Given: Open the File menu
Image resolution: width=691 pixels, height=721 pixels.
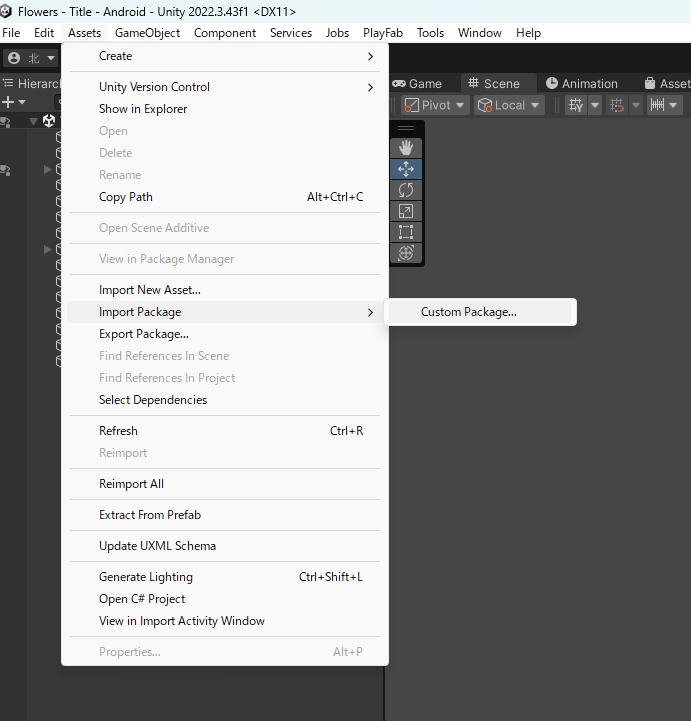Looking at the screenshot, I should 11,33.
